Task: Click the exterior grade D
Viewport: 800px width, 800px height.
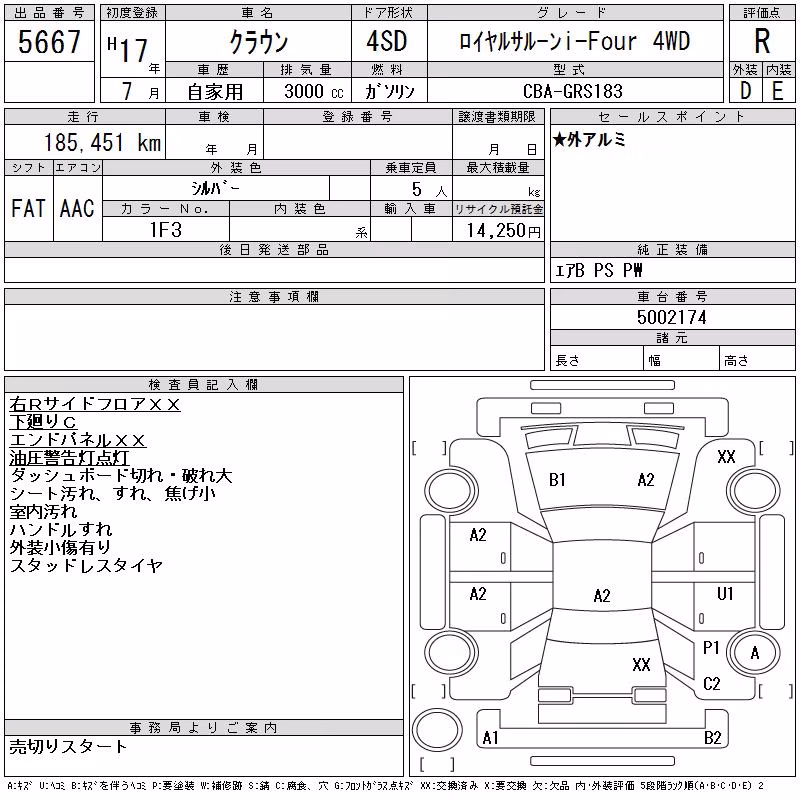Action: (x=745, y=91)
